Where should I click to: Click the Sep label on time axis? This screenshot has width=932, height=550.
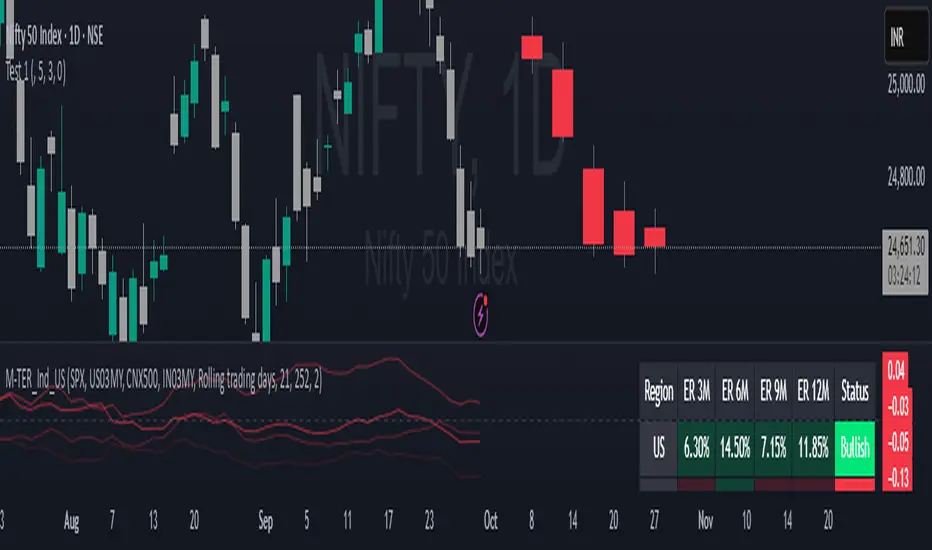tap(266, 521)
